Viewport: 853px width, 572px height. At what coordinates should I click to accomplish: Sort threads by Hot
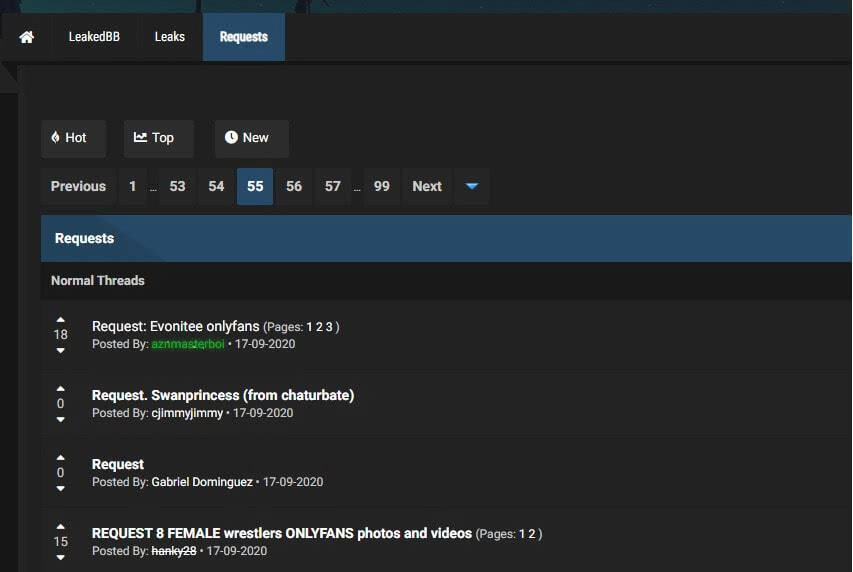click(x=73, y=138)
